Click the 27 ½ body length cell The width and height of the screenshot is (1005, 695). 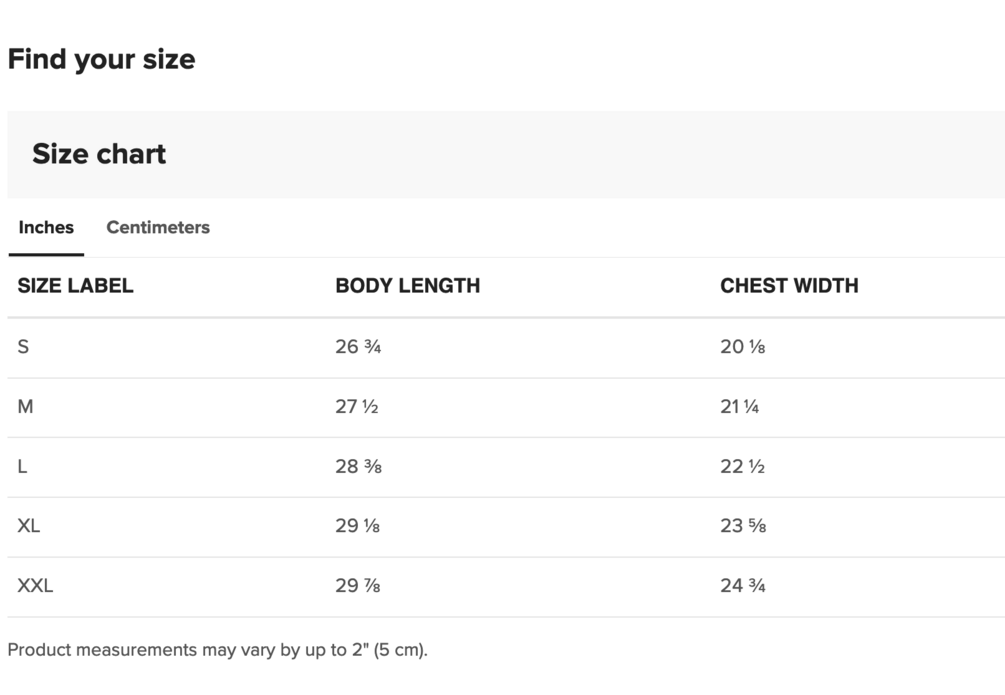(356, 407)
